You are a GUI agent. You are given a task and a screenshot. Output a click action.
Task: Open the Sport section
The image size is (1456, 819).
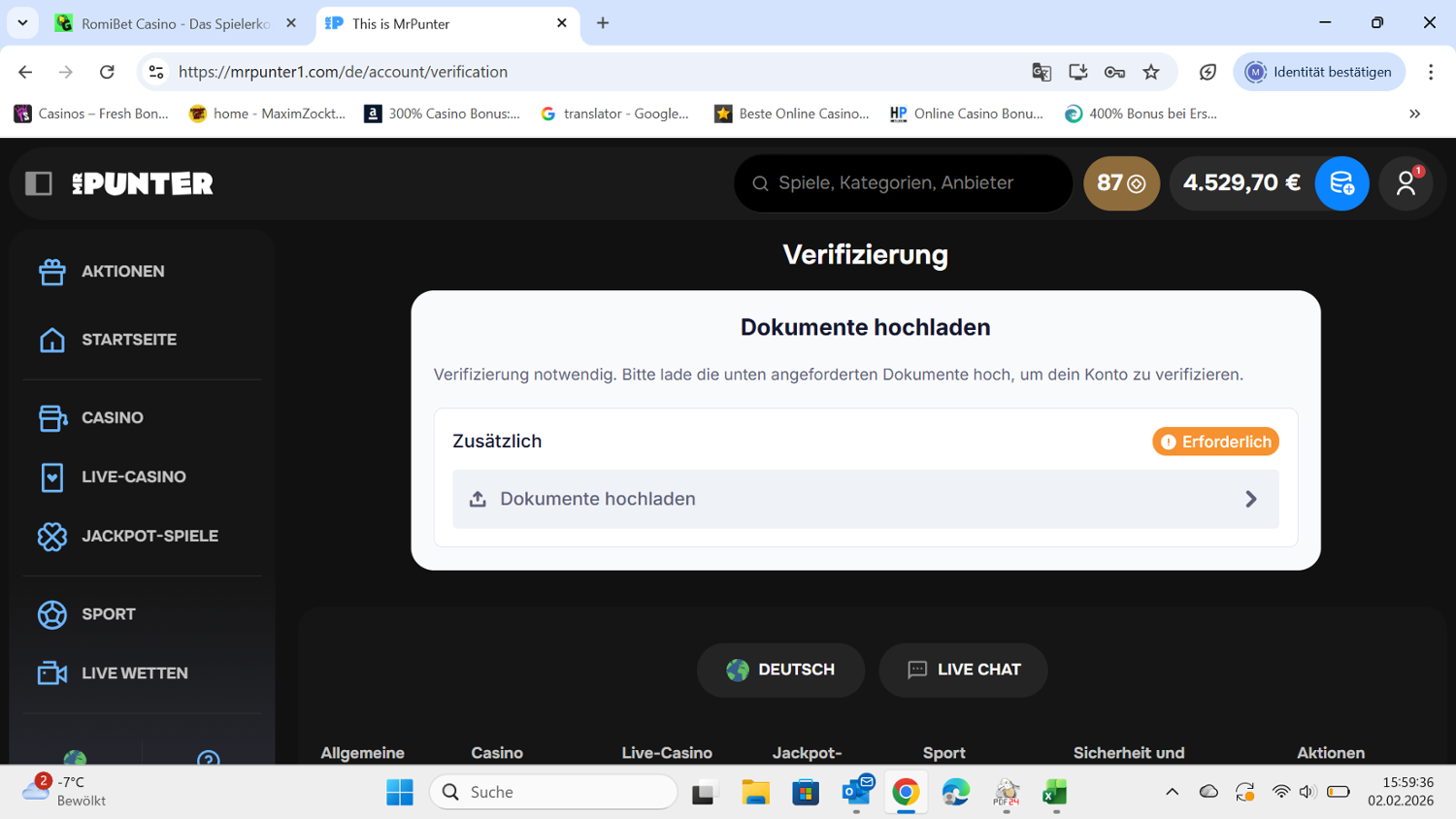(x=108, y=614)
